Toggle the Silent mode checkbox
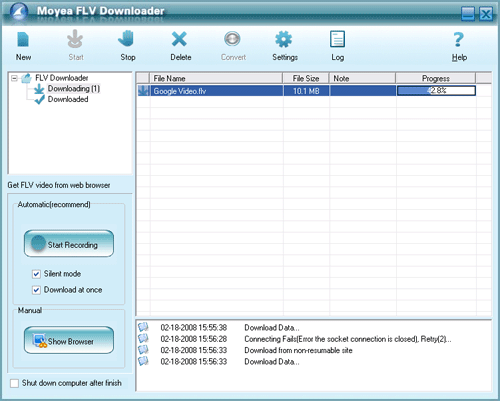 tap(36, 274)
